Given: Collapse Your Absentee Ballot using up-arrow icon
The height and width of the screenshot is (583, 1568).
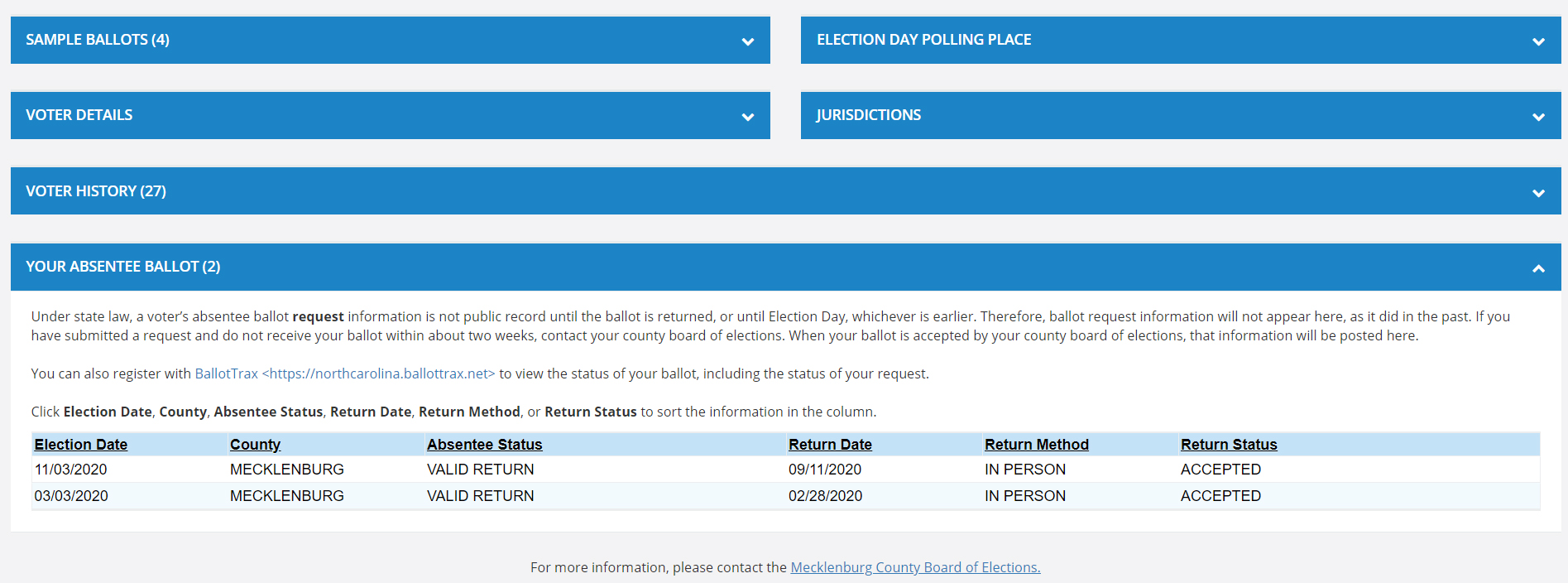Looking at the screenshot, I should pyautogui.click(x=1538, y=268).
